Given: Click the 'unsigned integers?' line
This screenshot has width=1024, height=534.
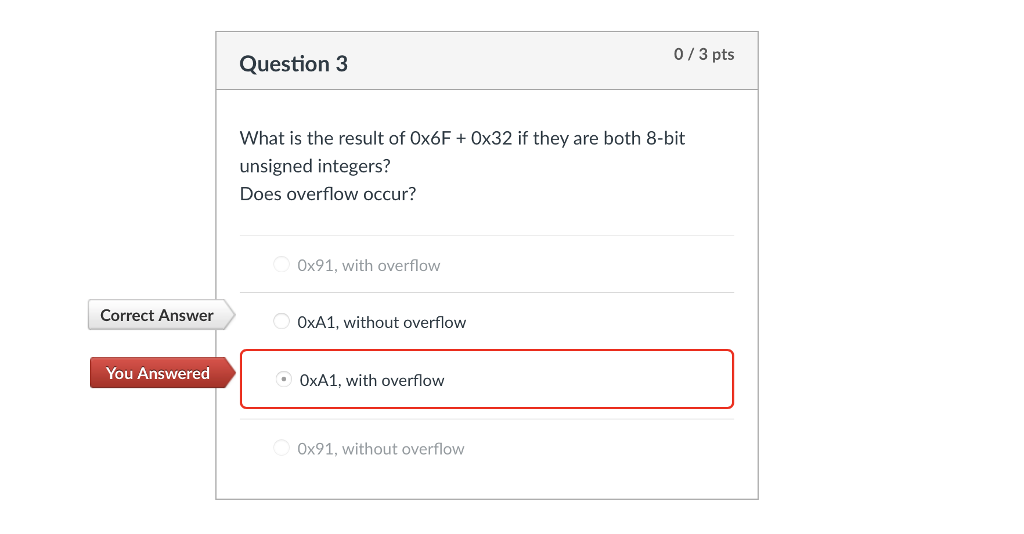Looking at the screenshot, I should (x=315, y=166).
